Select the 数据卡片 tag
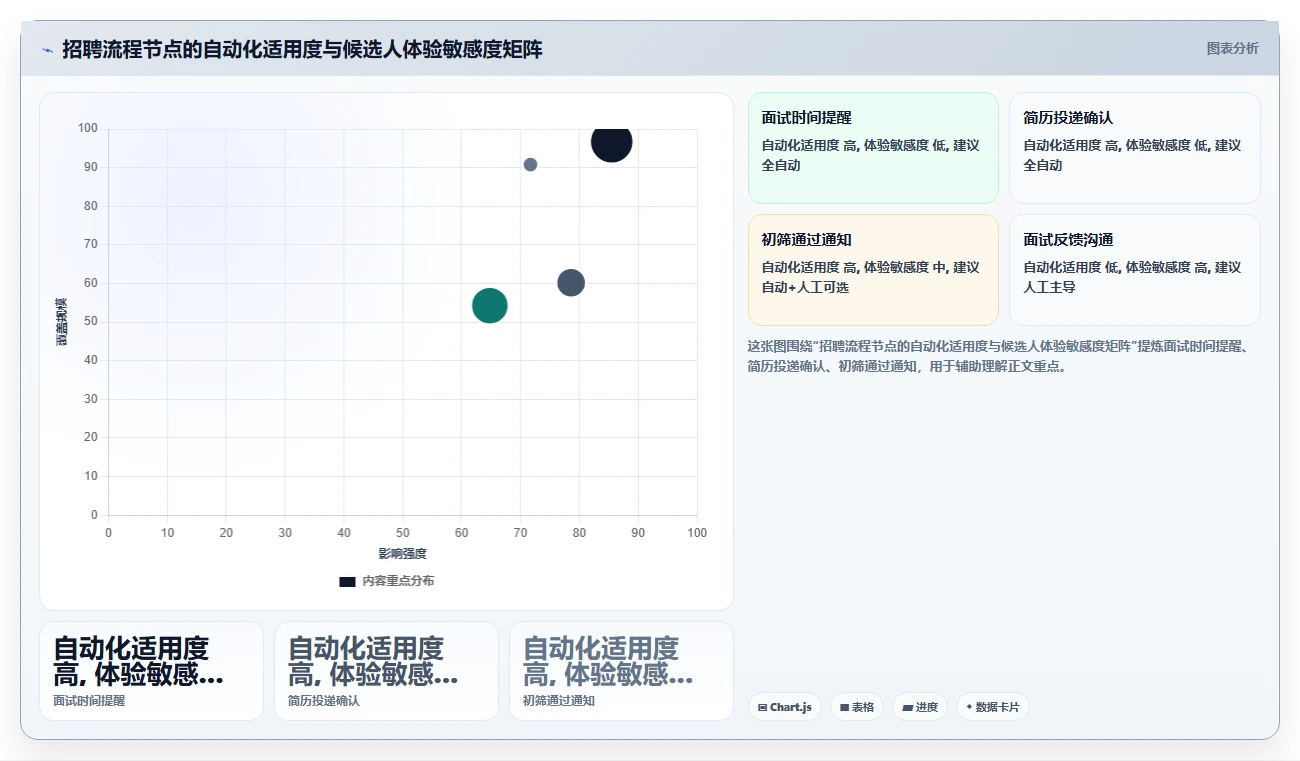This screenshot has height=761, width=1300. tap(992, 707)
